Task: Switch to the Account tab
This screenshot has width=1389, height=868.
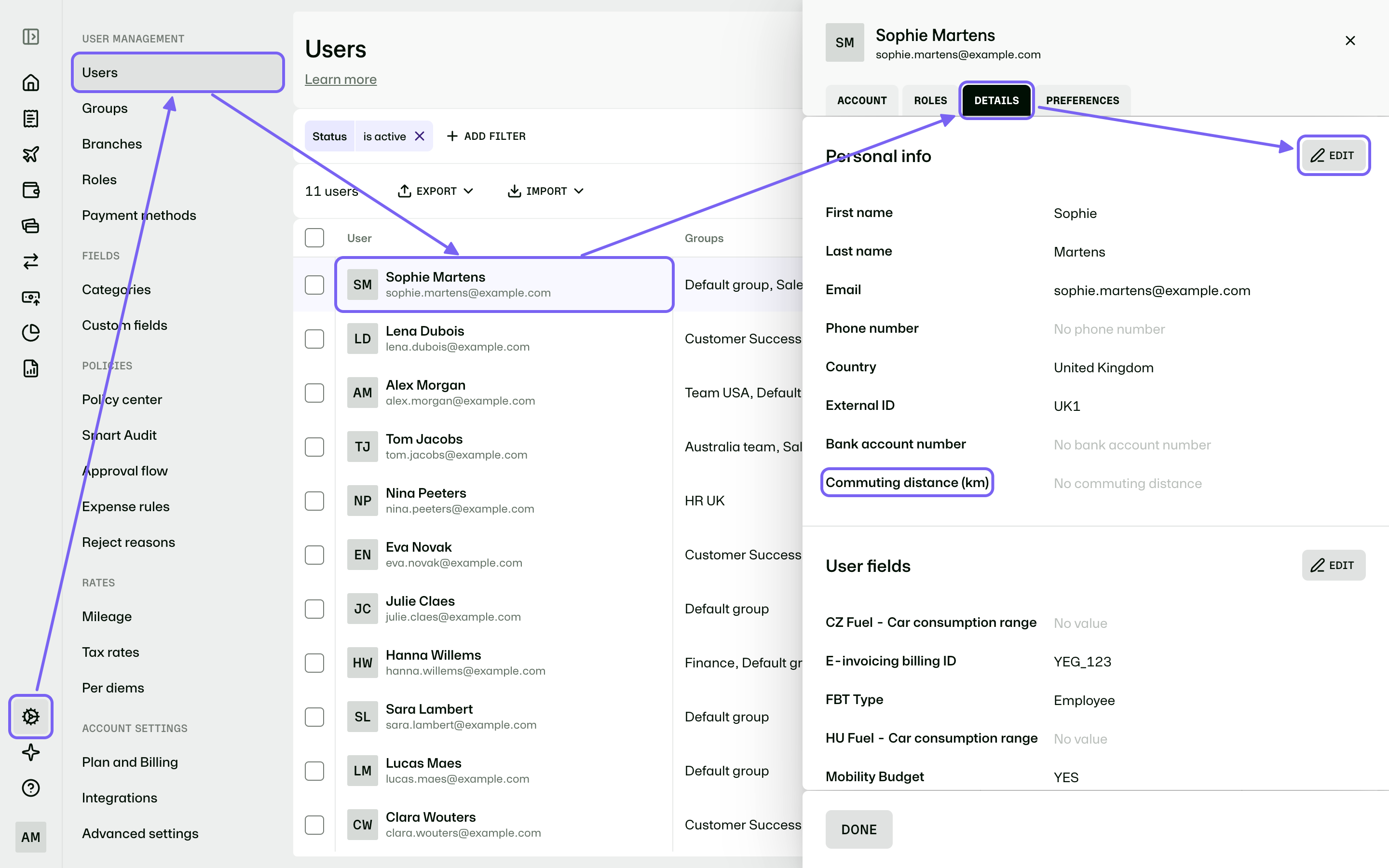Action: [861, 100]
